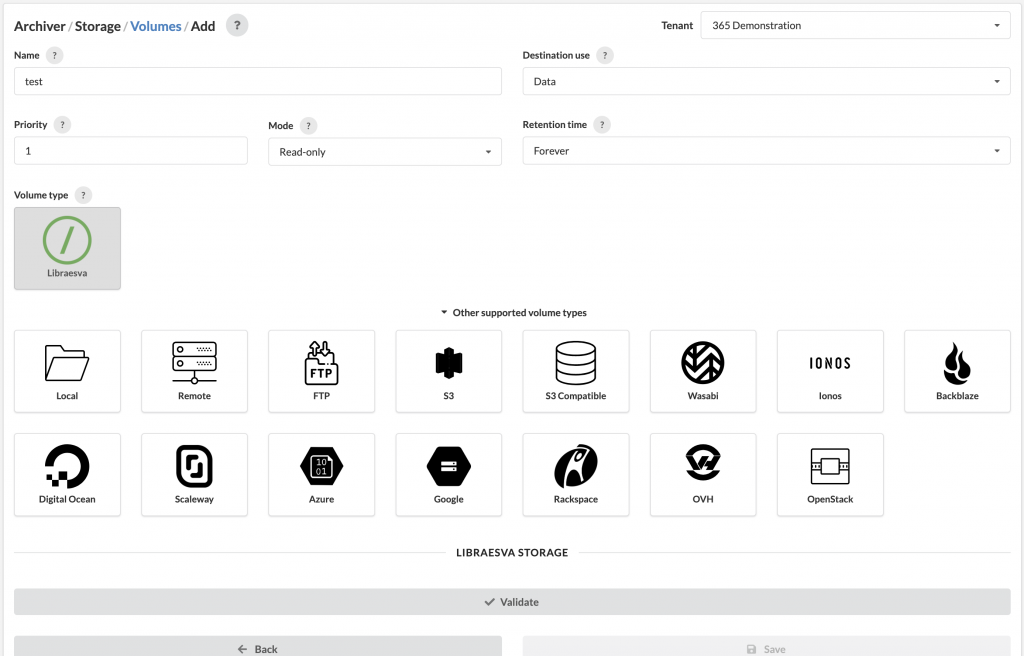This screenshot has height=656, width=1024.
Task: Click the Storage breadcrumb text
Action: [x=98, y=26]
